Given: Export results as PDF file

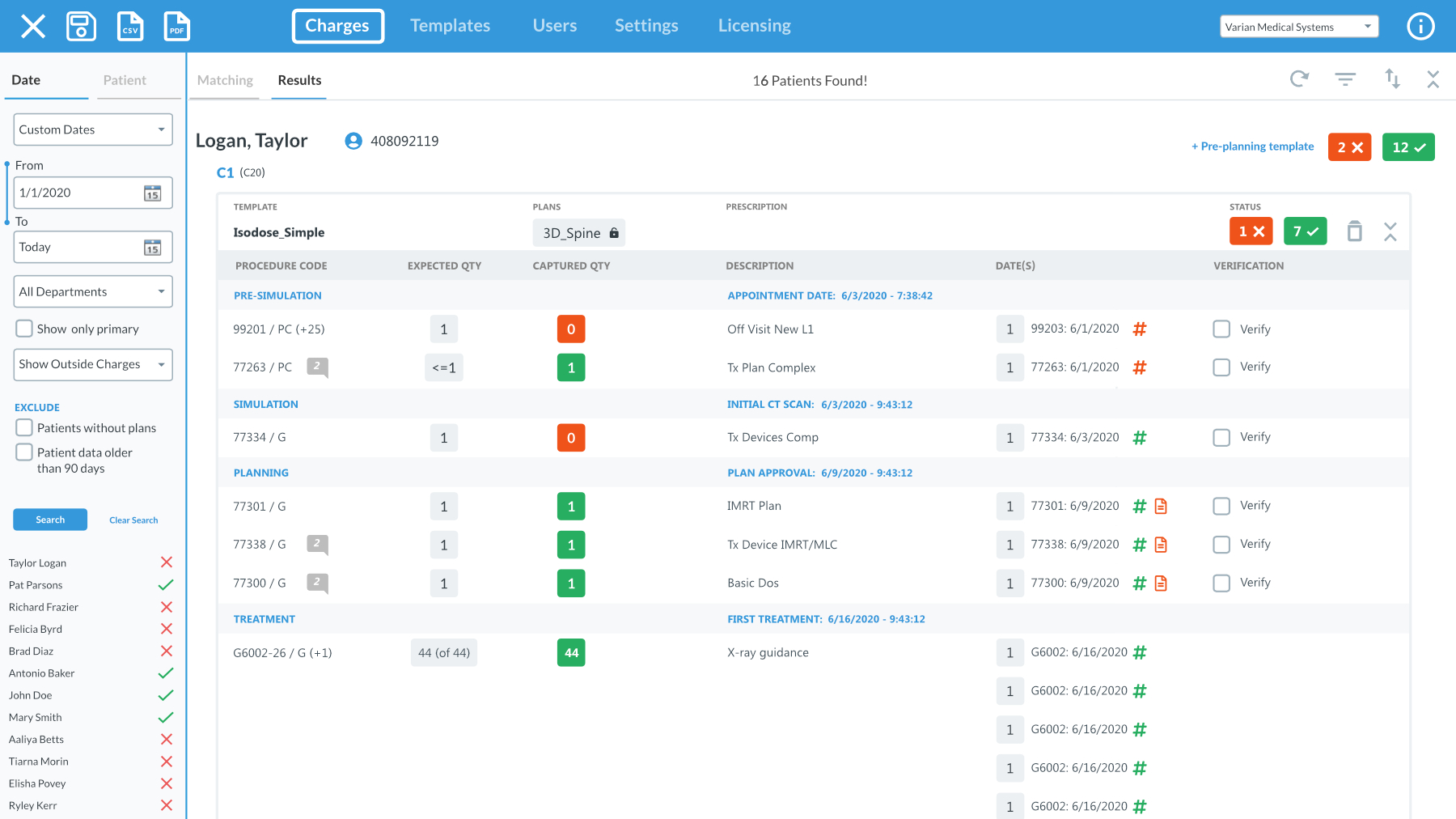Looking at the screenshot, I should [177, 26].
